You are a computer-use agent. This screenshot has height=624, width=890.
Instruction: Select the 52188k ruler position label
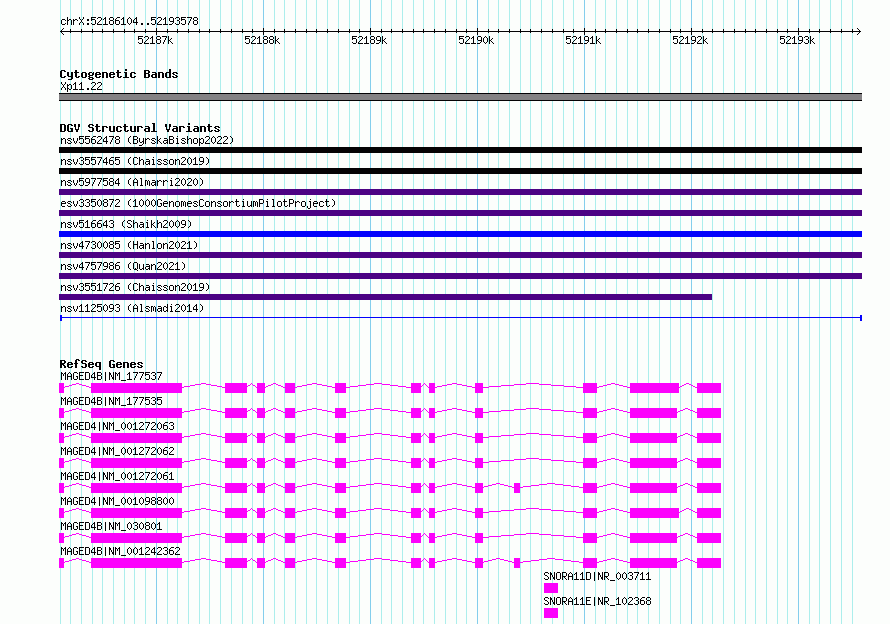pos(262,40)
